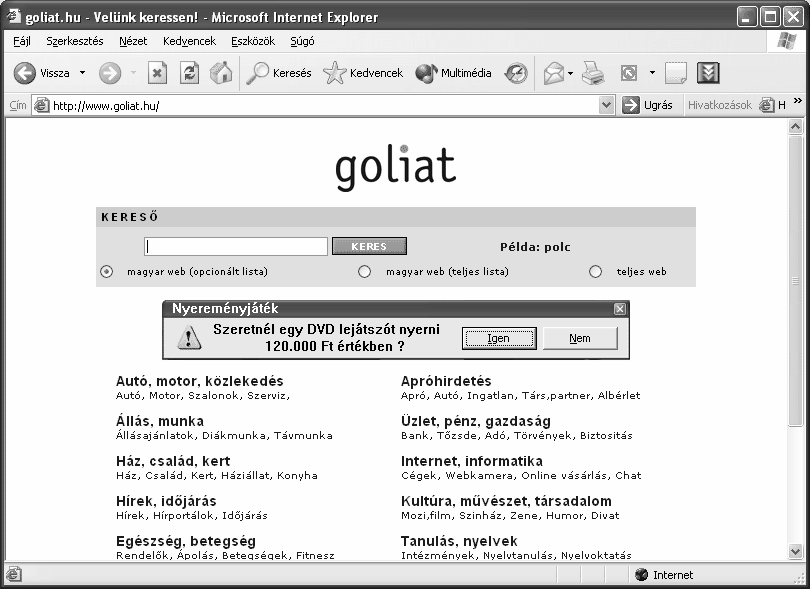The image size is (810, 589).
Task: Select the teljes web radio option
Action: pyautogui.click(x=596, y=271)
